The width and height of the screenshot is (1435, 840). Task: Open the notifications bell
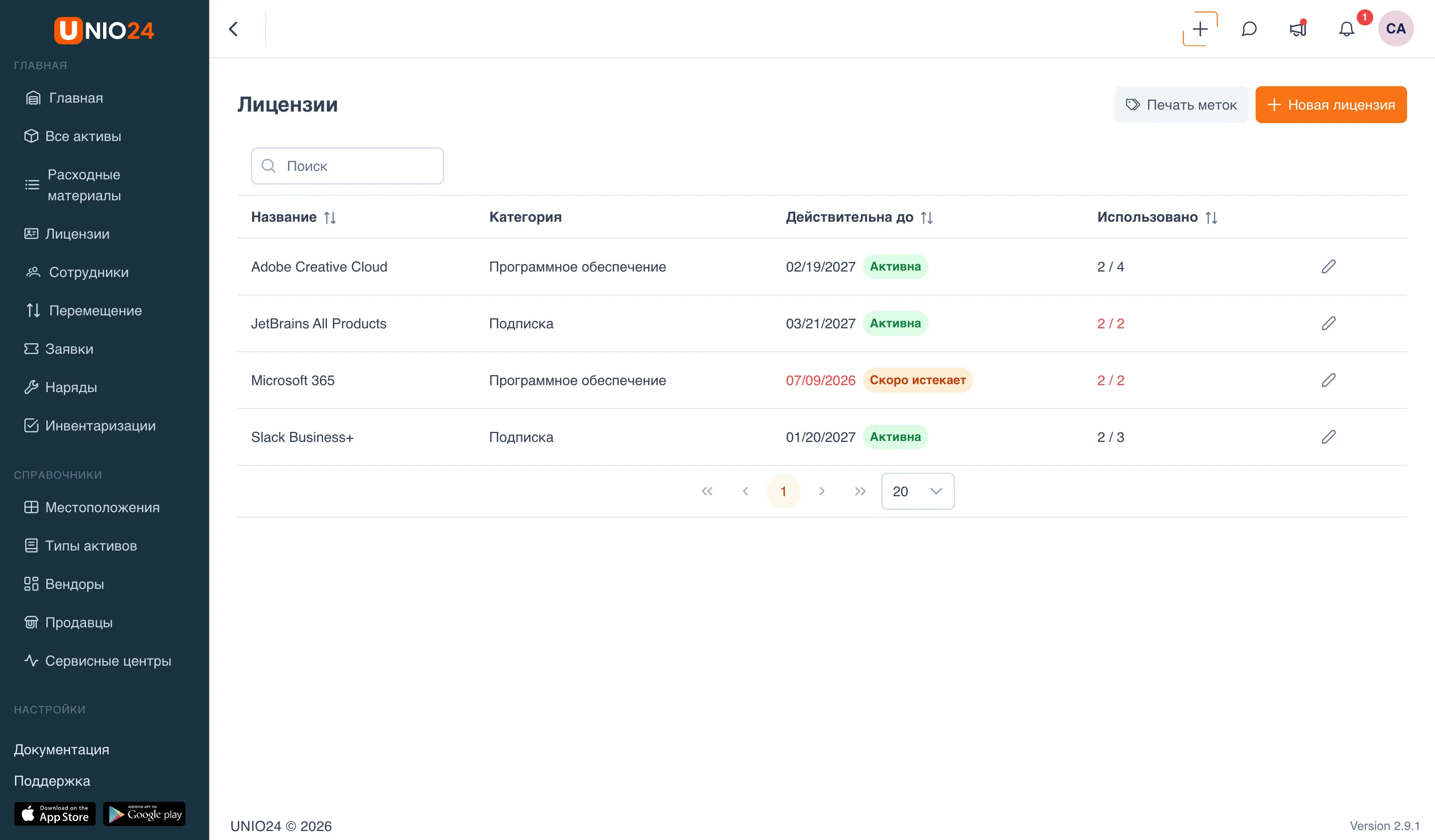(1346, 29)
